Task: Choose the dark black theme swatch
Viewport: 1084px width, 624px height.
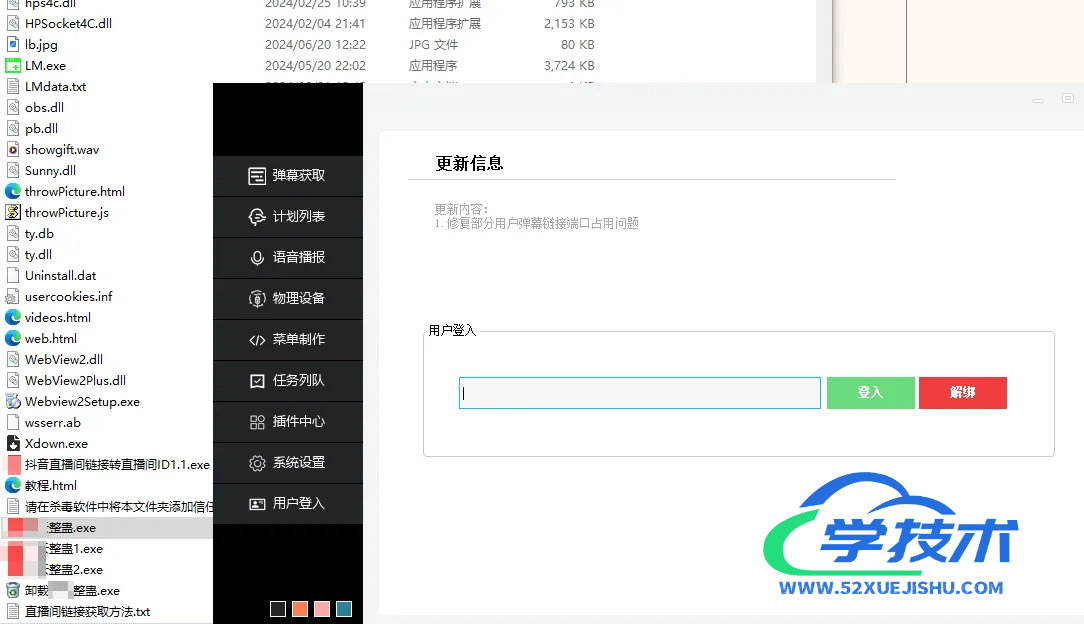Action: [x=278, y=609]
